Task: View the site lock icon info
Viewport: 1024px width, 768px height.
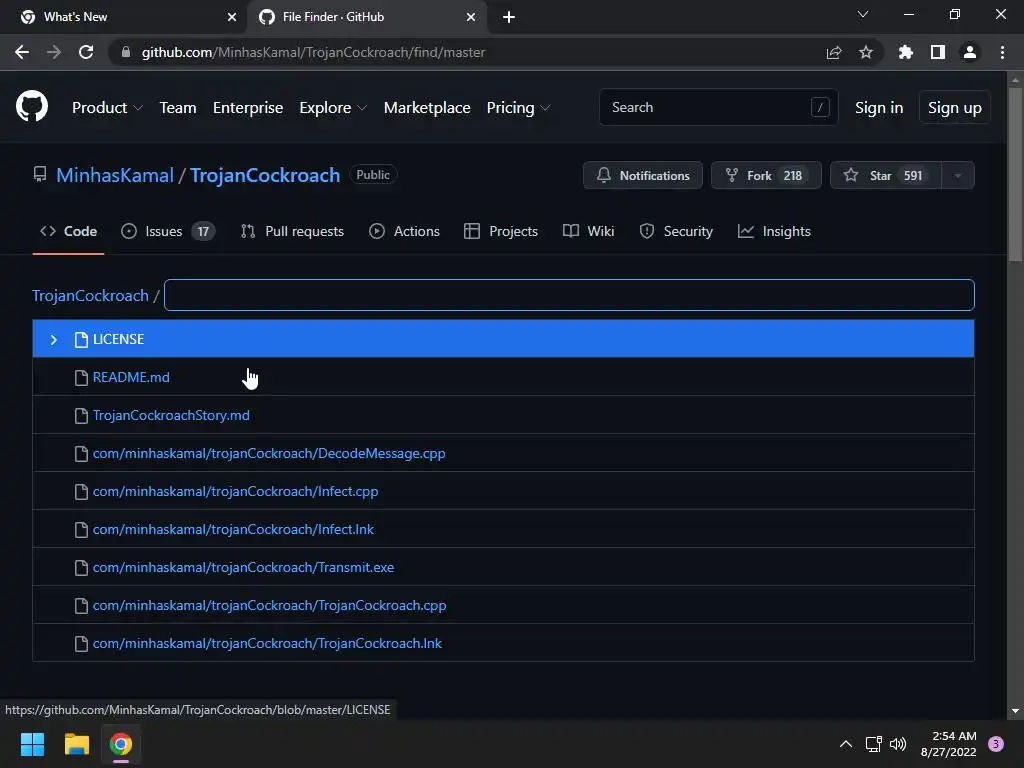Action: 126,52
